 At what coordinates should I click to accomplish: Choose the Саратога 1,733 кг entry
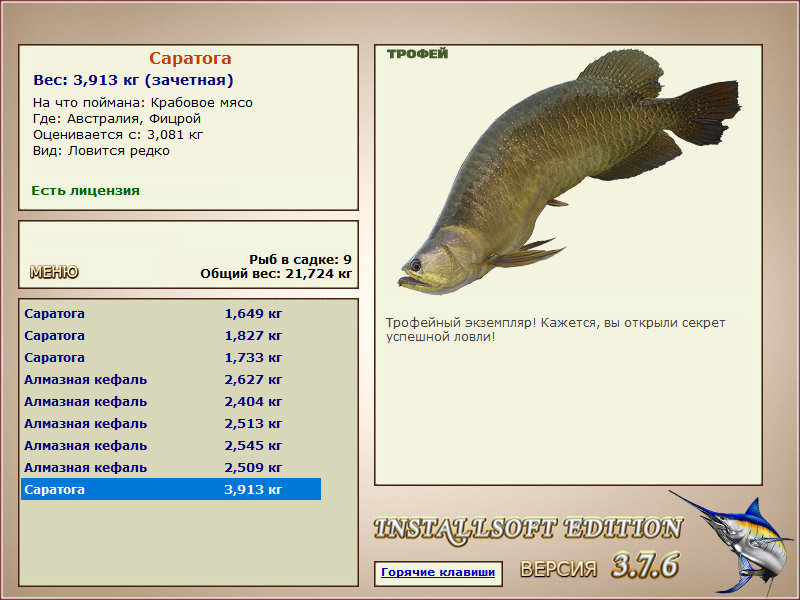[171, 358]
